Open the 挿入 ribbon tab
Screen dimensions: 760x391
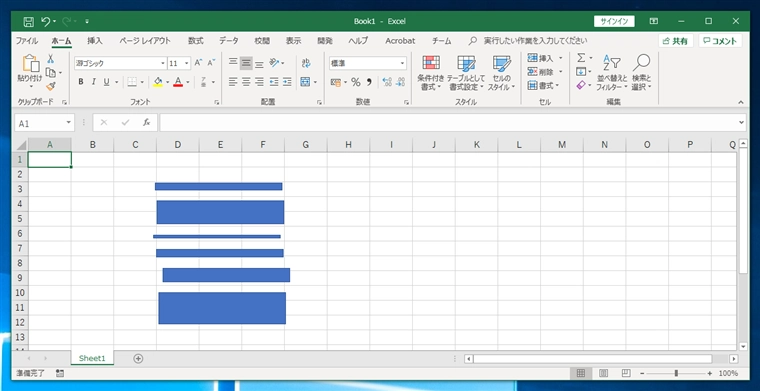pos(95,41)
